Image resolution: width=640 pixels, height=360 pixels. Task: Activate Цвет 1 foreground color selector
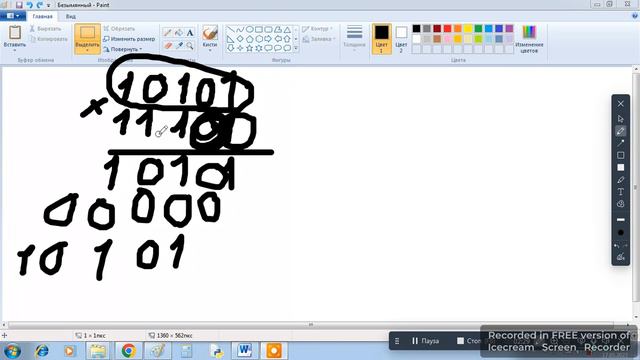[x=382, y=39]
